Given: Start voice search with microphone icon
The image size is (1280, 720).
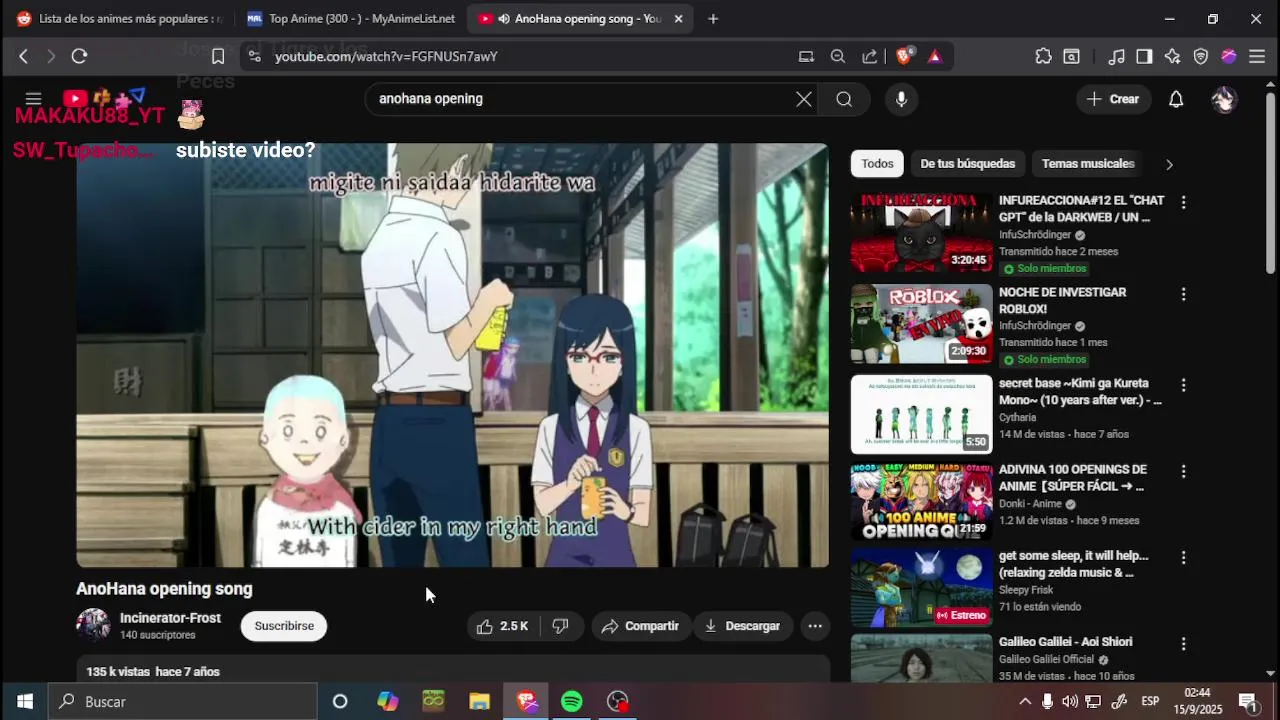Looking at the screenshot, I should point(901,99).
